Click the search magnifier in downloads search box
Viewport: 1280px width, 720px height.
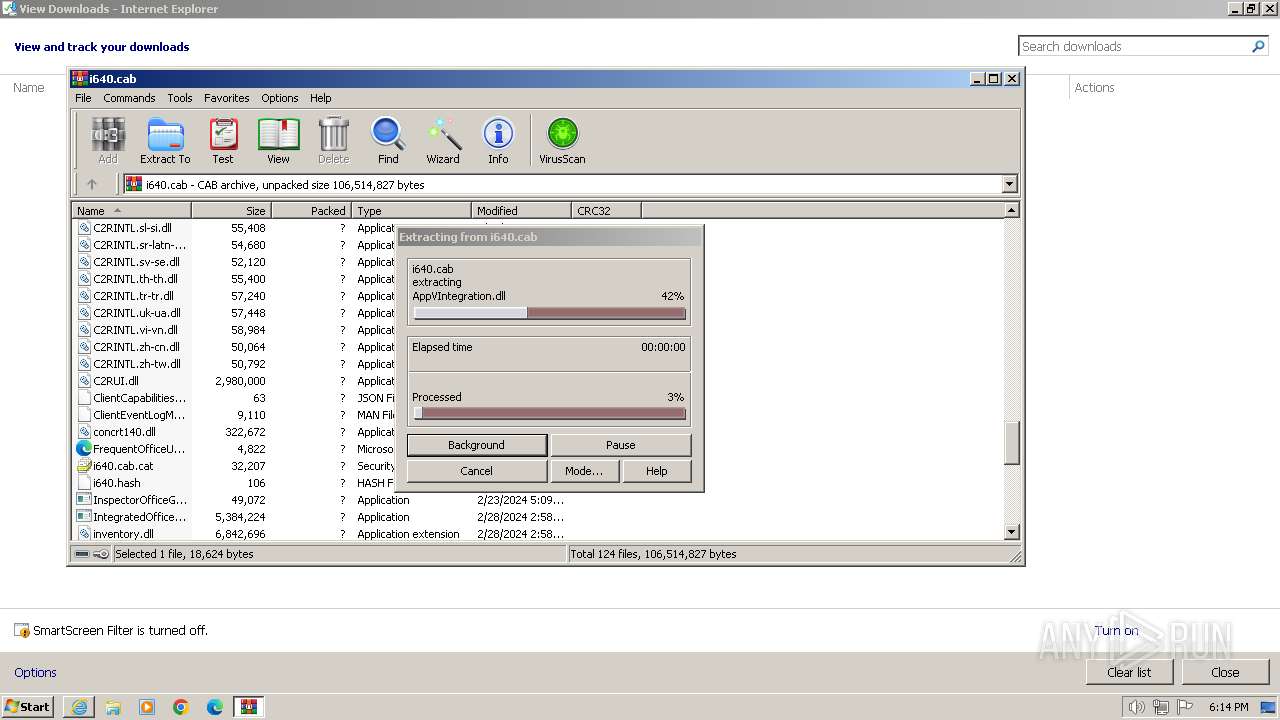tap(1258, 46)
